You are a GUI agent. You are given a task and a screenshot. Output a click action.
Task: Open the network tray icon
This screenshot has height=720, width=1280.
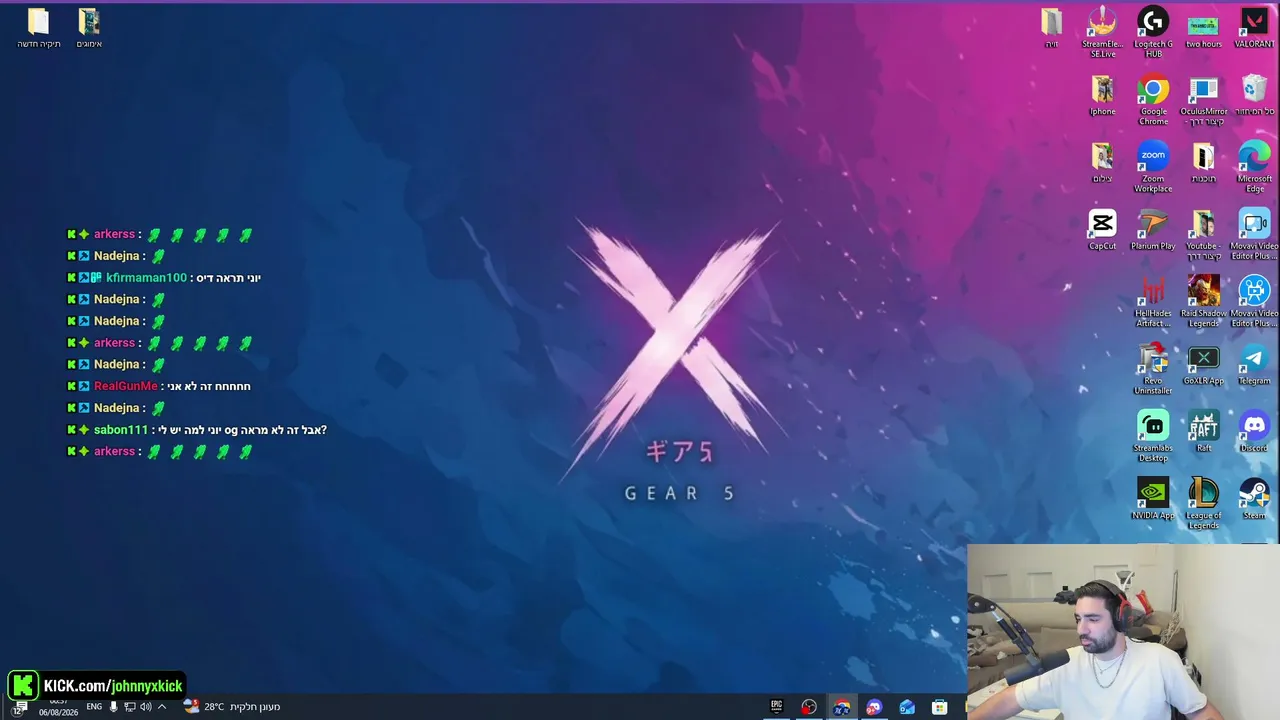click(129, 707)
